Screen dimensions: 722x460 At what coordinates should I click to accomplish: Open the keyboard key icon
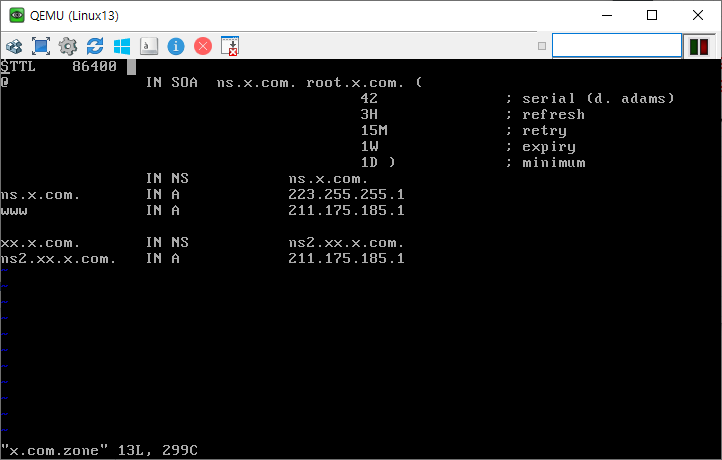(149, 46)
